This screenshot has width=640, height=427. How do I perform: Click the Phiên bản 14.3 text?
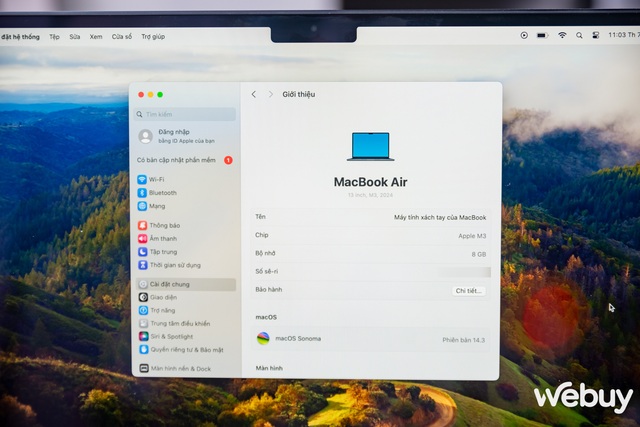(x=464, y=340)
